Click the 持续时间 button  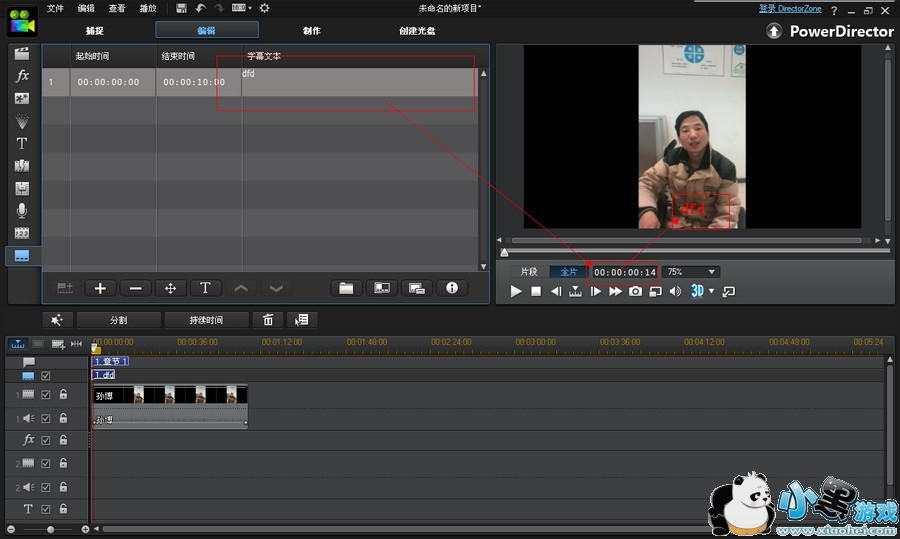206,320
